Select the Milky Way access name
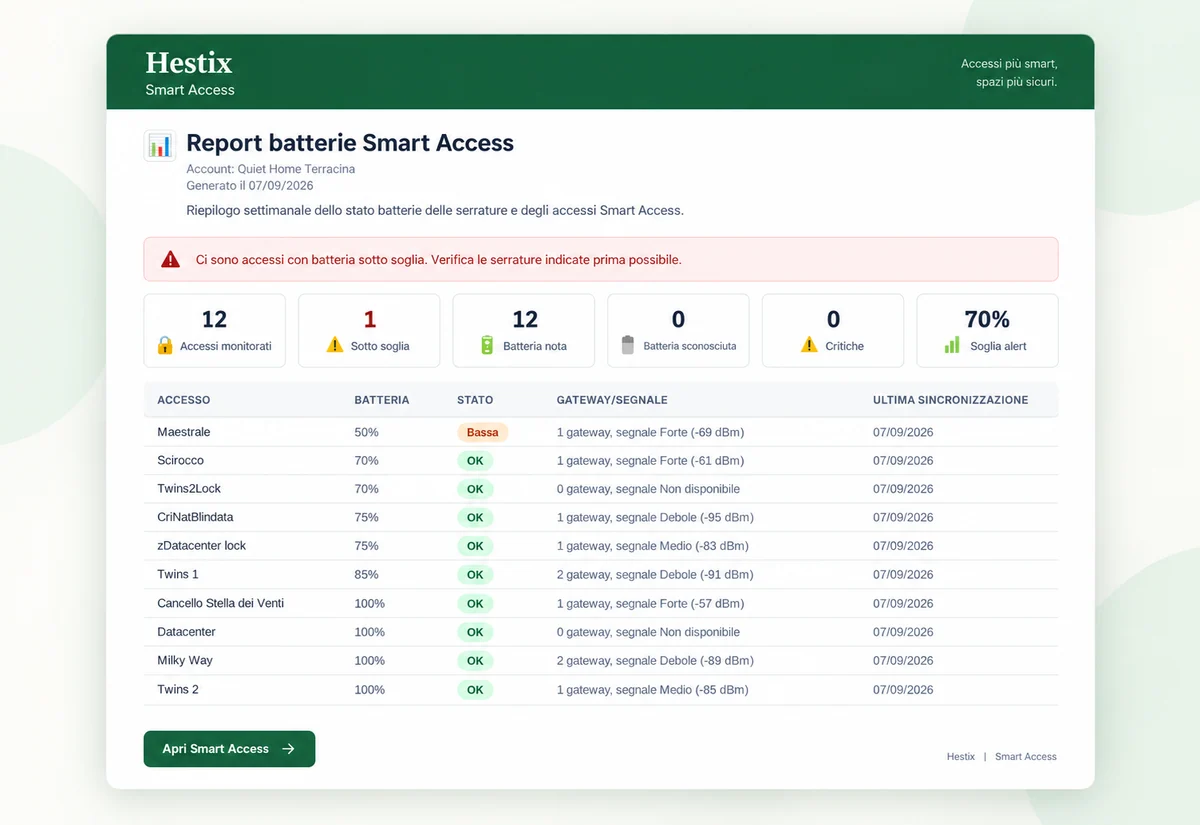 [185, 661]
